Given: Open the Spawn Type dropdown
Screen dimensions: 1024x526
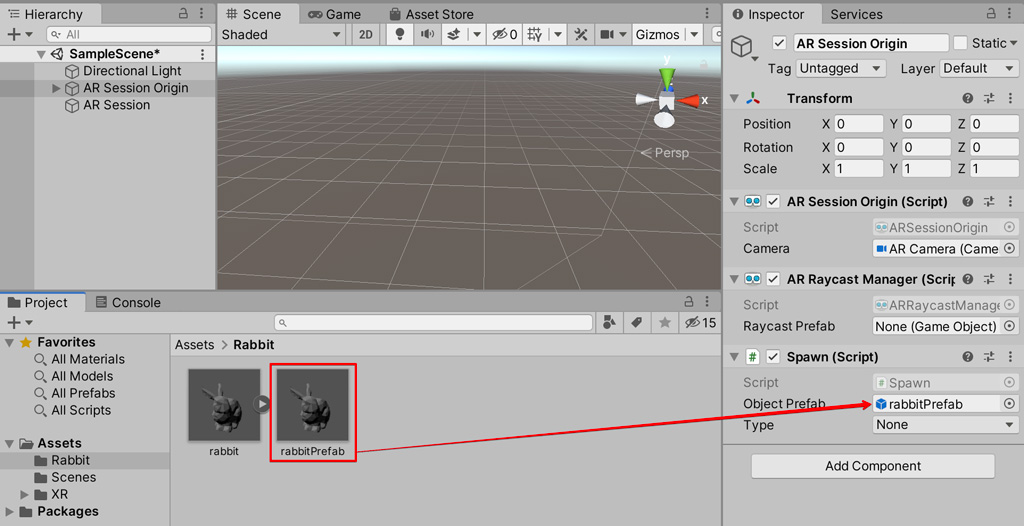Looking at the screenshot, I should coord(946,425).
